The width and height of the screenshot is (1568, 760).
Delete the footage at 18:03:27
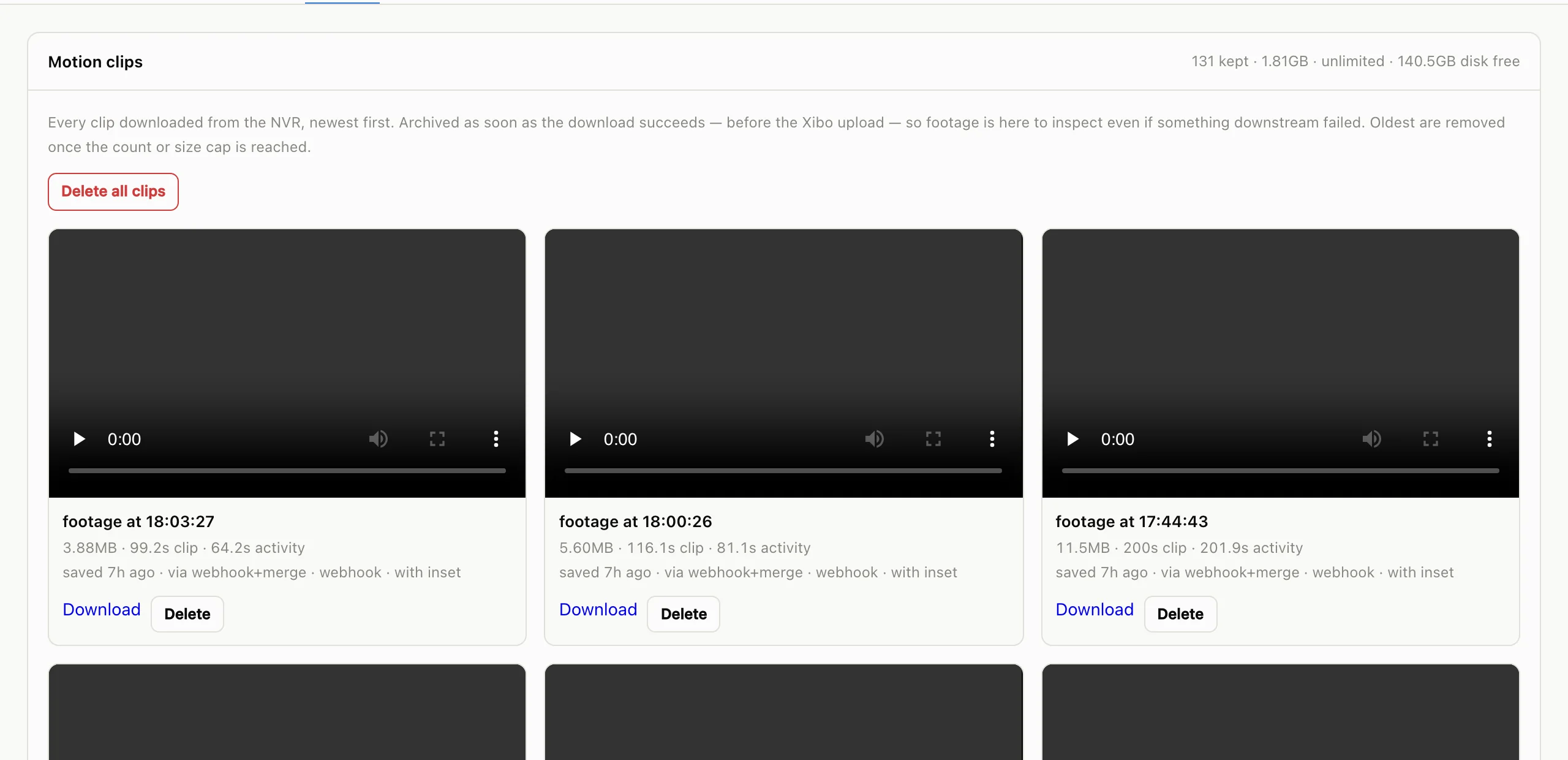click(187, 614)
